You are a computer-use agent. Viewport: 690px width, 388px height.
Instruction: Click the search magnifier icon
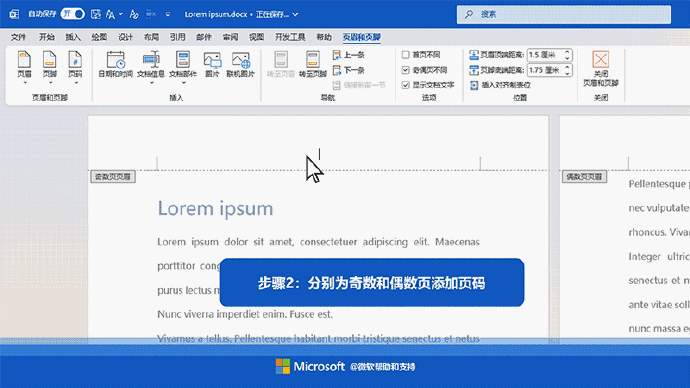(x=469, y=15)
